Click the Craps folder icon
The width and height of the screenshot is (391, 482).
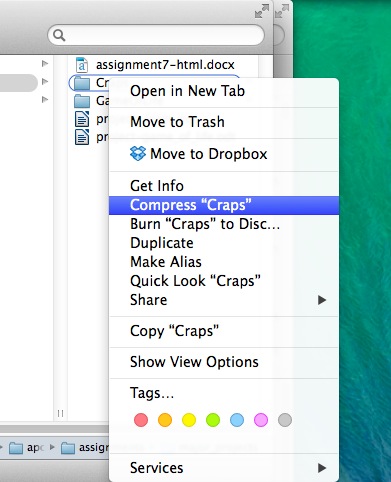pyautogui.click(x=82, y=83)
